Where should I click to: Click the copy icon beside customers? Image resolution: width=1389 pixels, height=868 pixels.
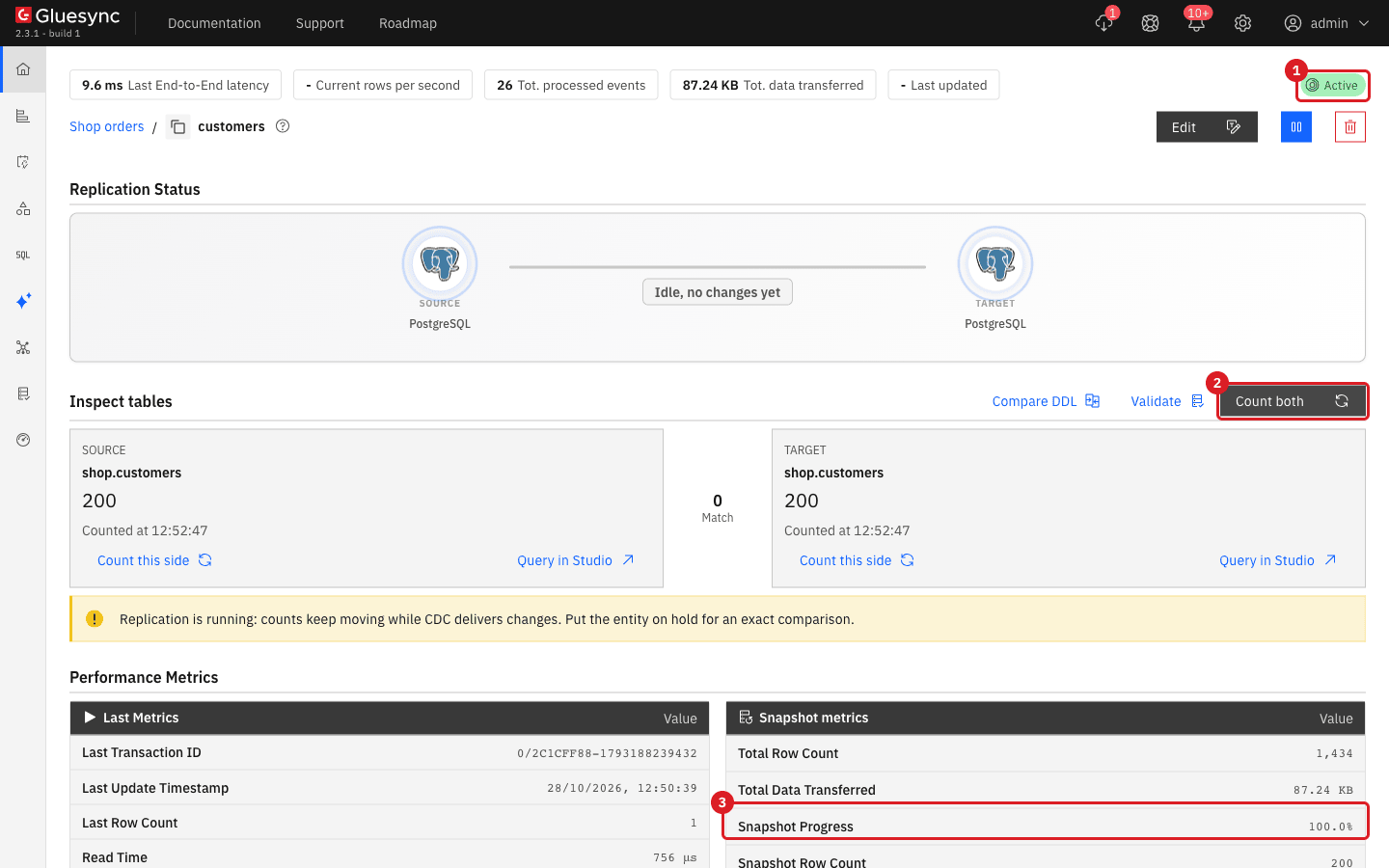tap(178, 126)
